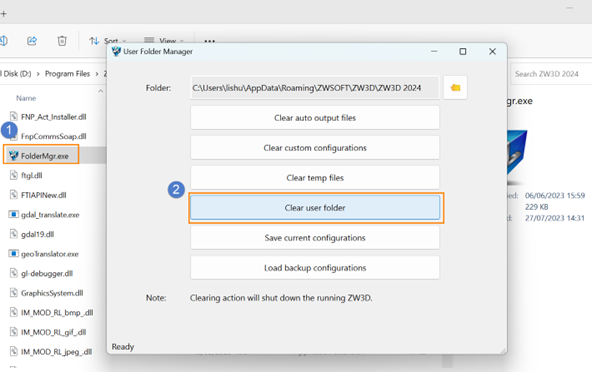Screen dimensions: 592x372
Task: Click the FolderMgr.exe file icon
Action: point(14,155)
